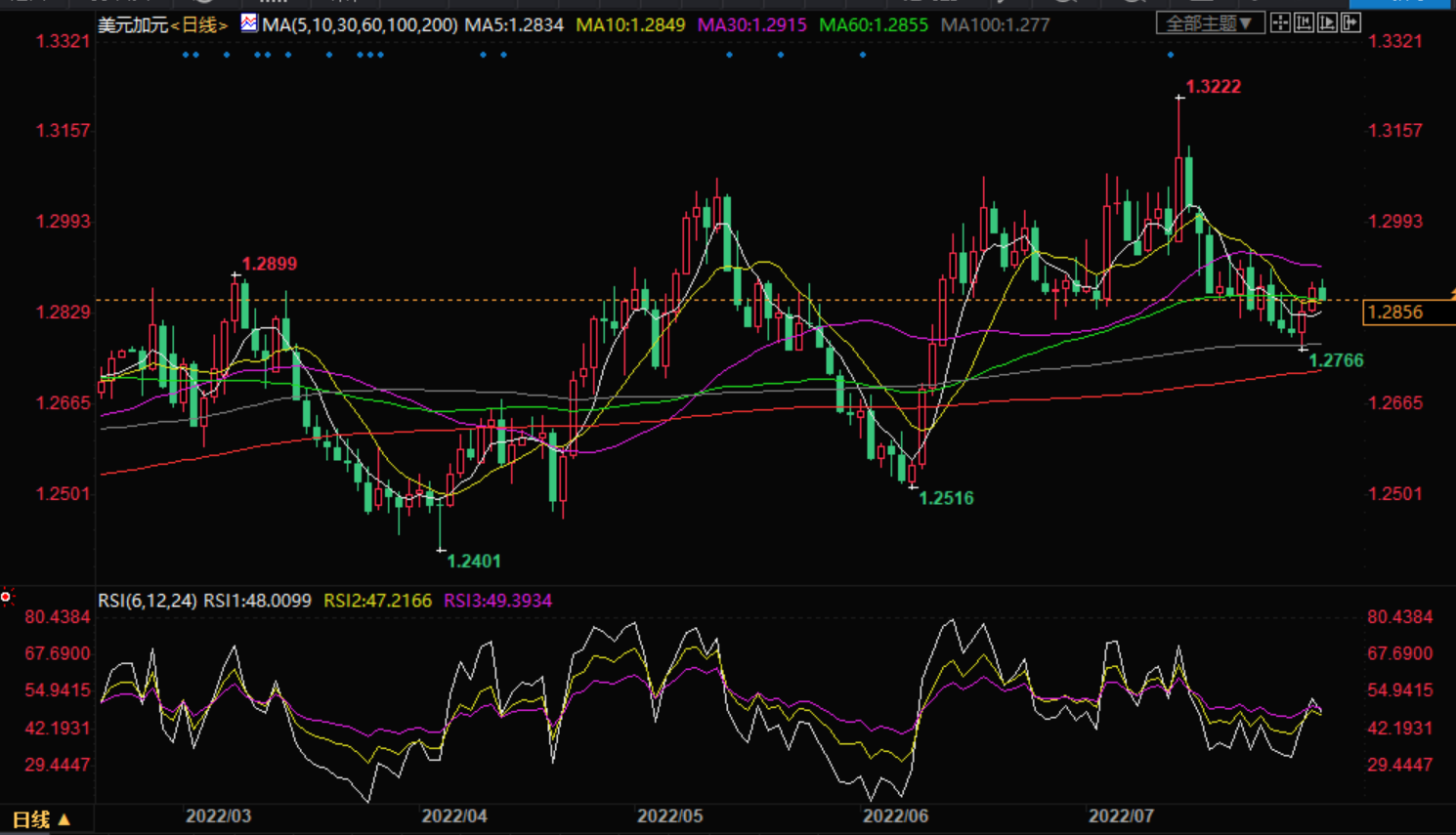The image size is (1456, 835).
Task: Toggle the MA5 line legend
Action: (x=514, y=24)
